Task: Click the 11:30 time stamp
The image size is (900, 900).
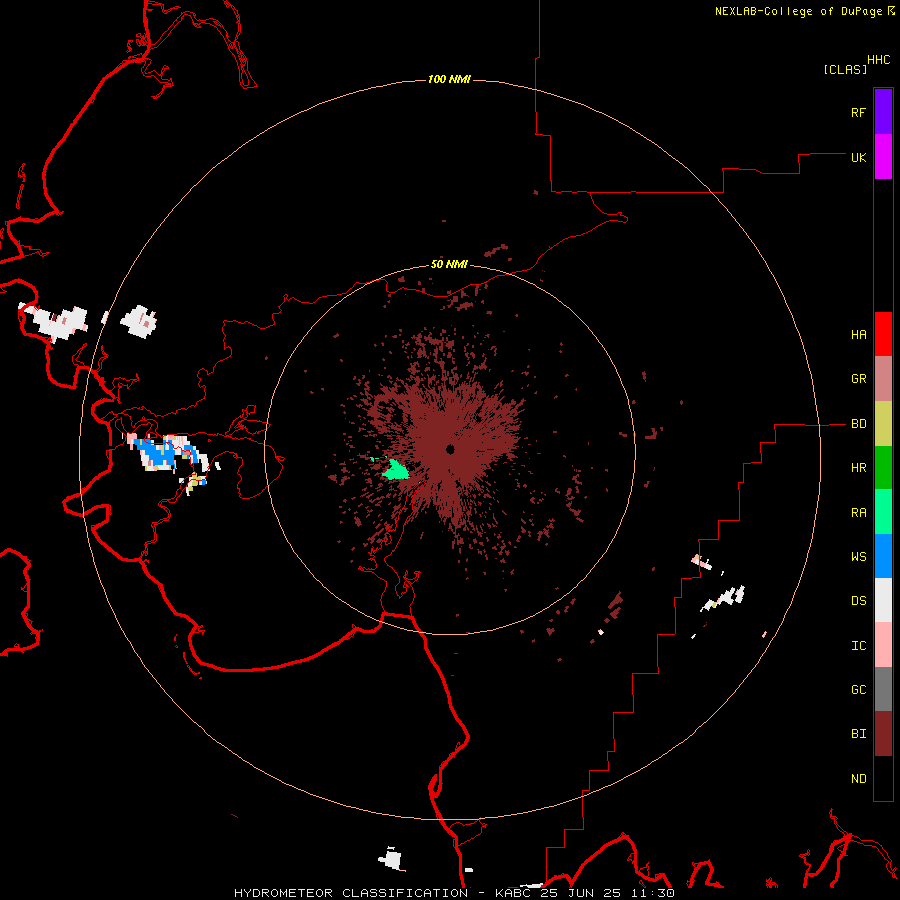Action: coord(655,893)
